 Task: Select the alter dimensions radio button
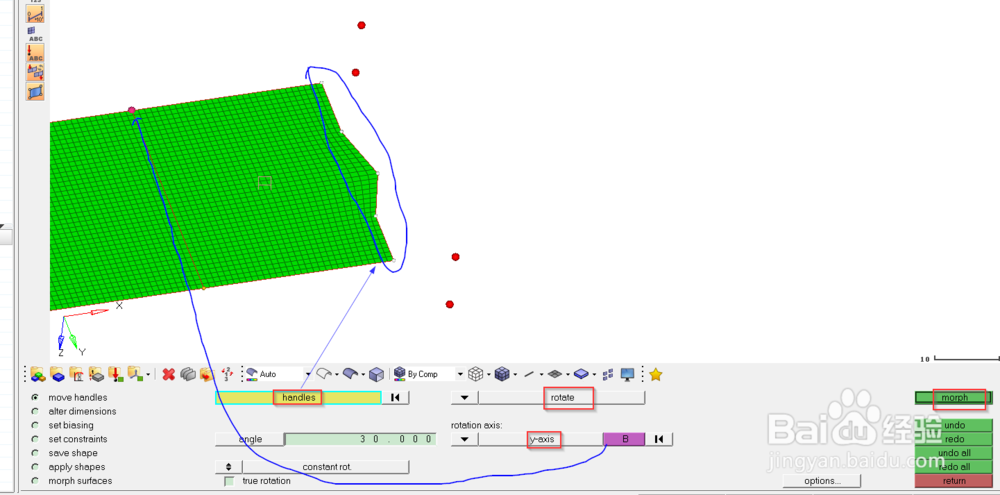(x=34, y=411)
